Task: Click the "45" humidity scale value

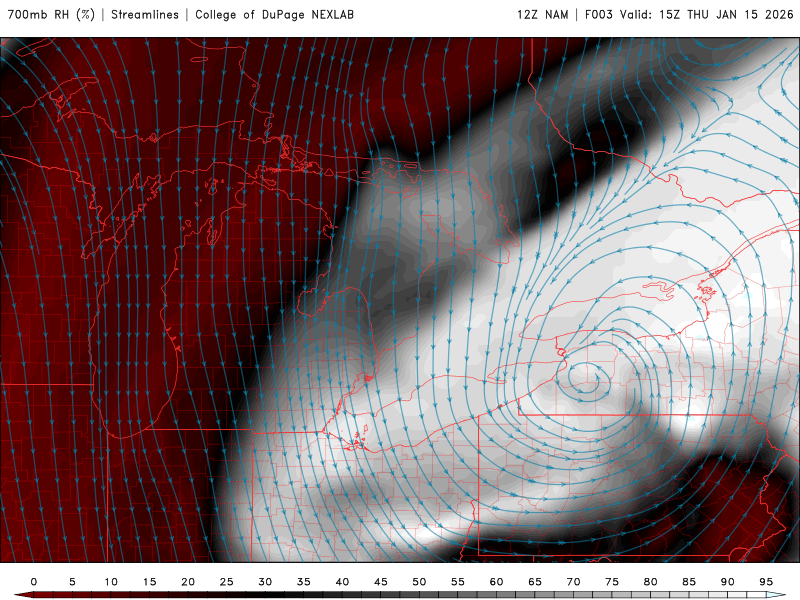Action: (381, 582)
